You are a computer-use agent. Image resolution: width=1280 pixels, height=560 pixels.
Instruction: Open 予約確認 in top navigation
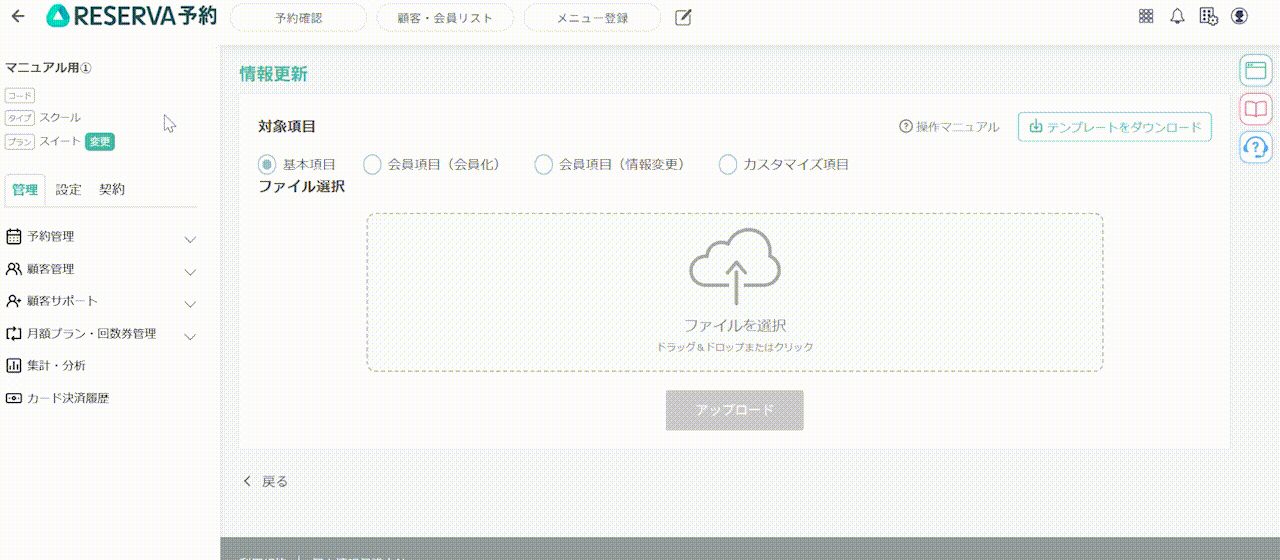(299, 17)
